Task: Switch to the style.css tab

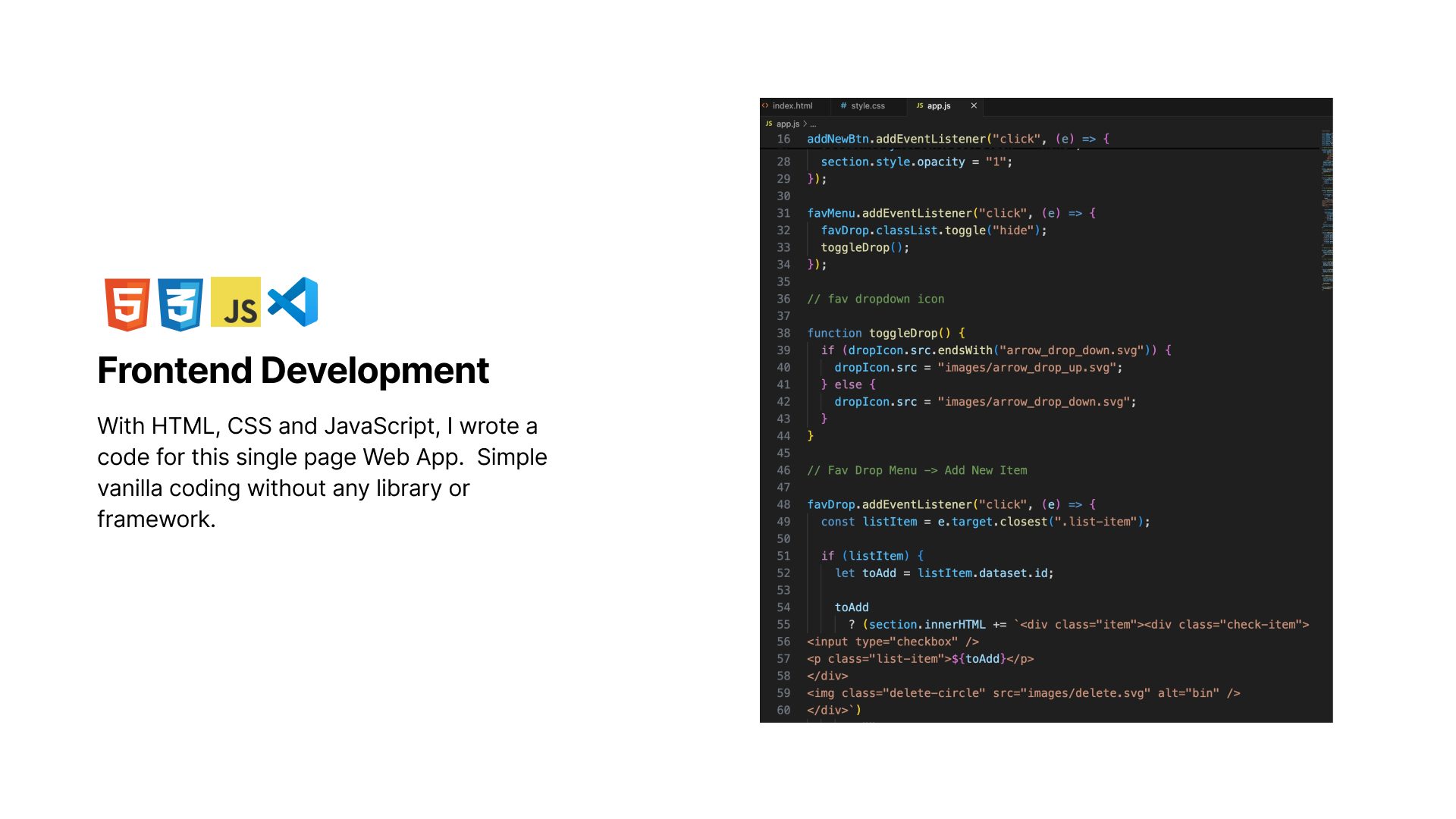Action: click(x=868, y=106)
